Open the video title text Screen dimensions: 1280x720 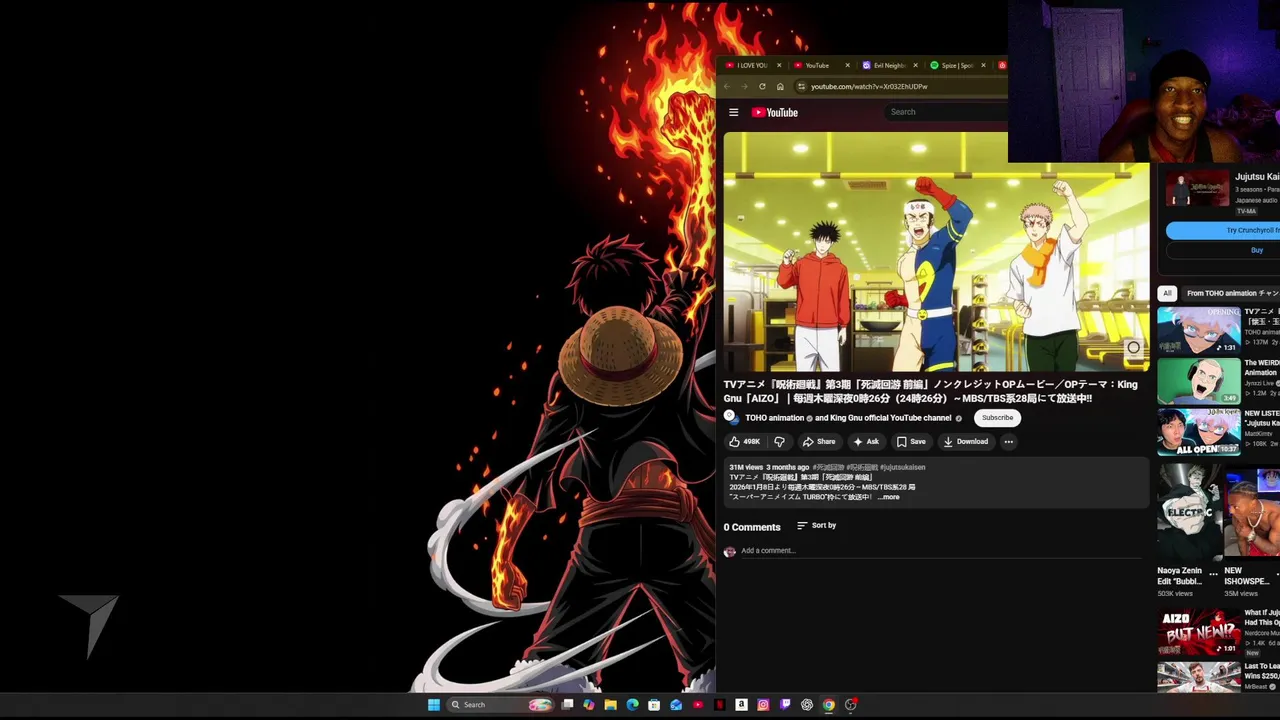pyautogui.click(x=930, y=391)
